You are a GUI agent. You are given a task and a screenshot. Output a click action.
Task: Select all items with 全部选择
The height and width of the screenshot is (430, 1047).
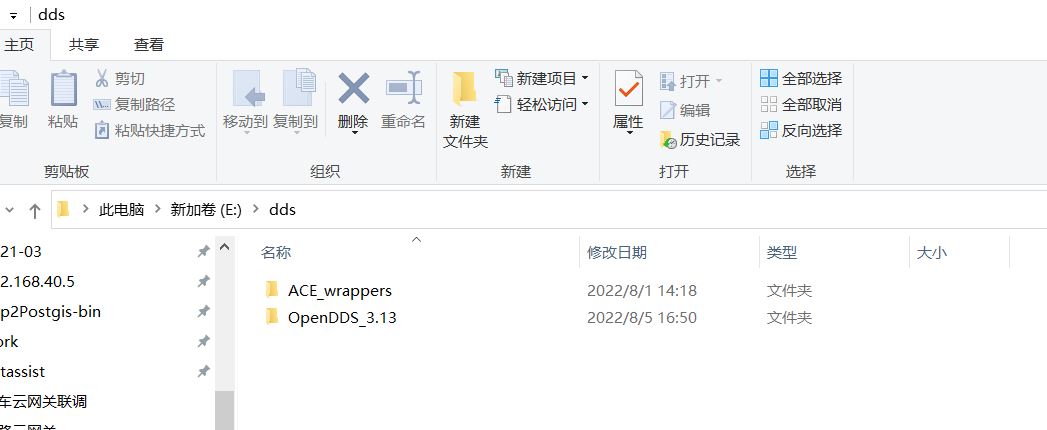tap(801, 78)
